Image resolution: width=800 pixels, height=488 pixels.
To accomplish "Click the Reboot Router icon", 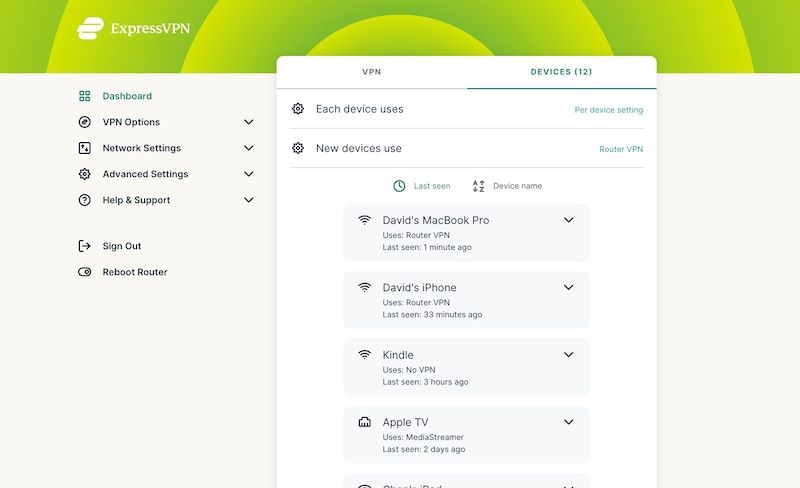I will click(x=85, y=272).
